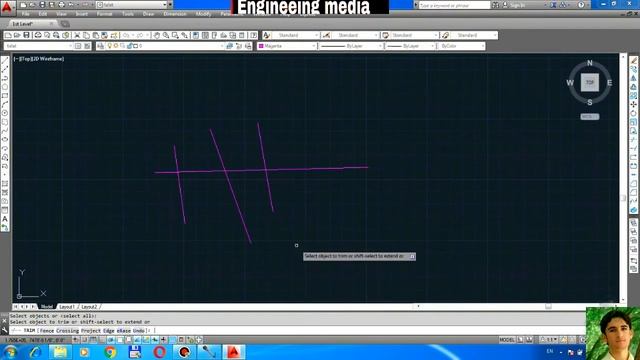Open the AutoCAD application menu button
The image size is (640, 360).
(x=7, y=7)
